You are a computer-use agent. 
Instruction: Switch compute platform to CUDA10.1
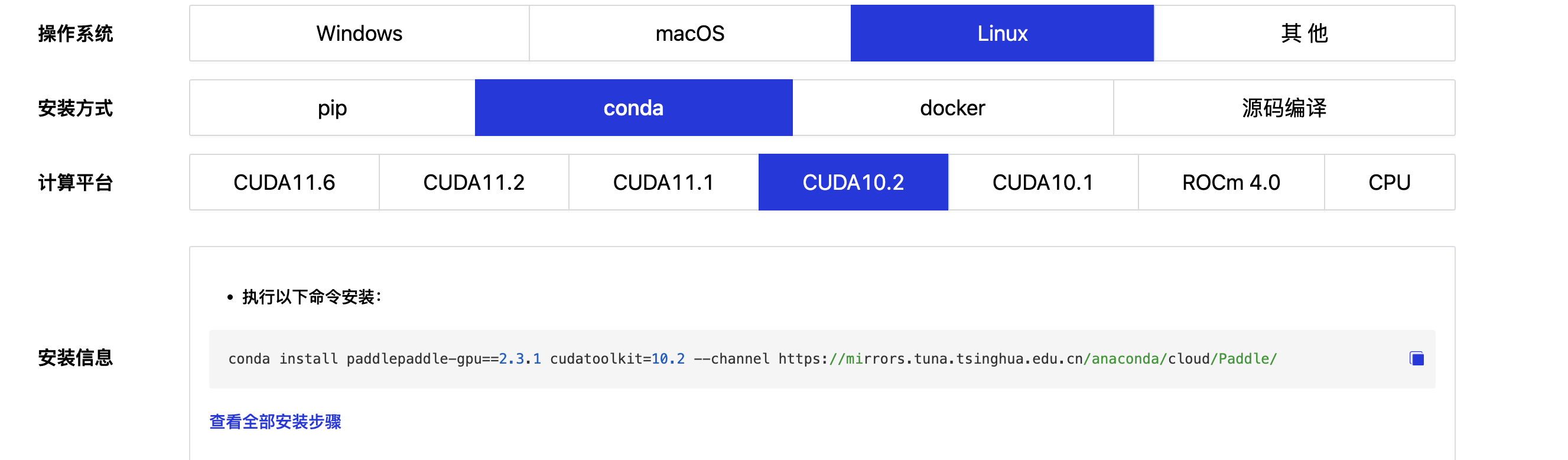click(1043, 182)
